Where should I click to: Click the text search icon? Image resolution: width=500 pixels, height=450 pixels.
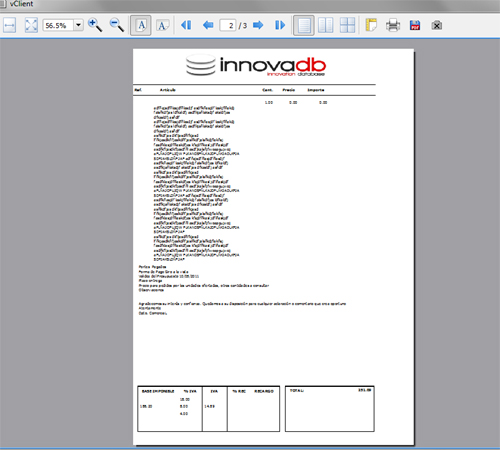[x=163, y=25]
